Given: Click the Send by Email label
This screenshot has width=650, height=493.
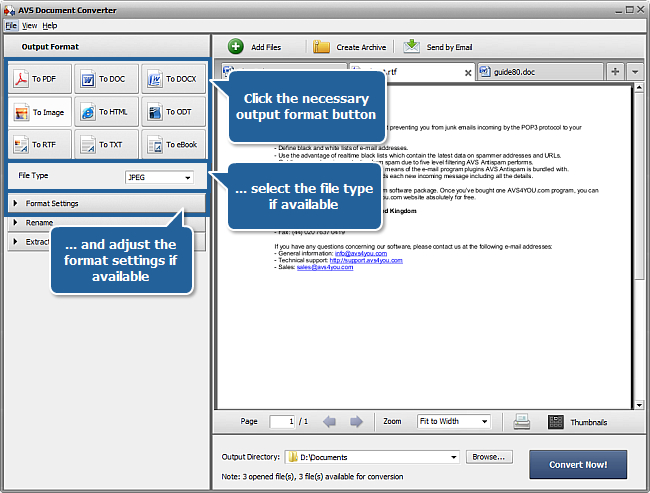Looking at the screenshot, I should coord(449,47).
